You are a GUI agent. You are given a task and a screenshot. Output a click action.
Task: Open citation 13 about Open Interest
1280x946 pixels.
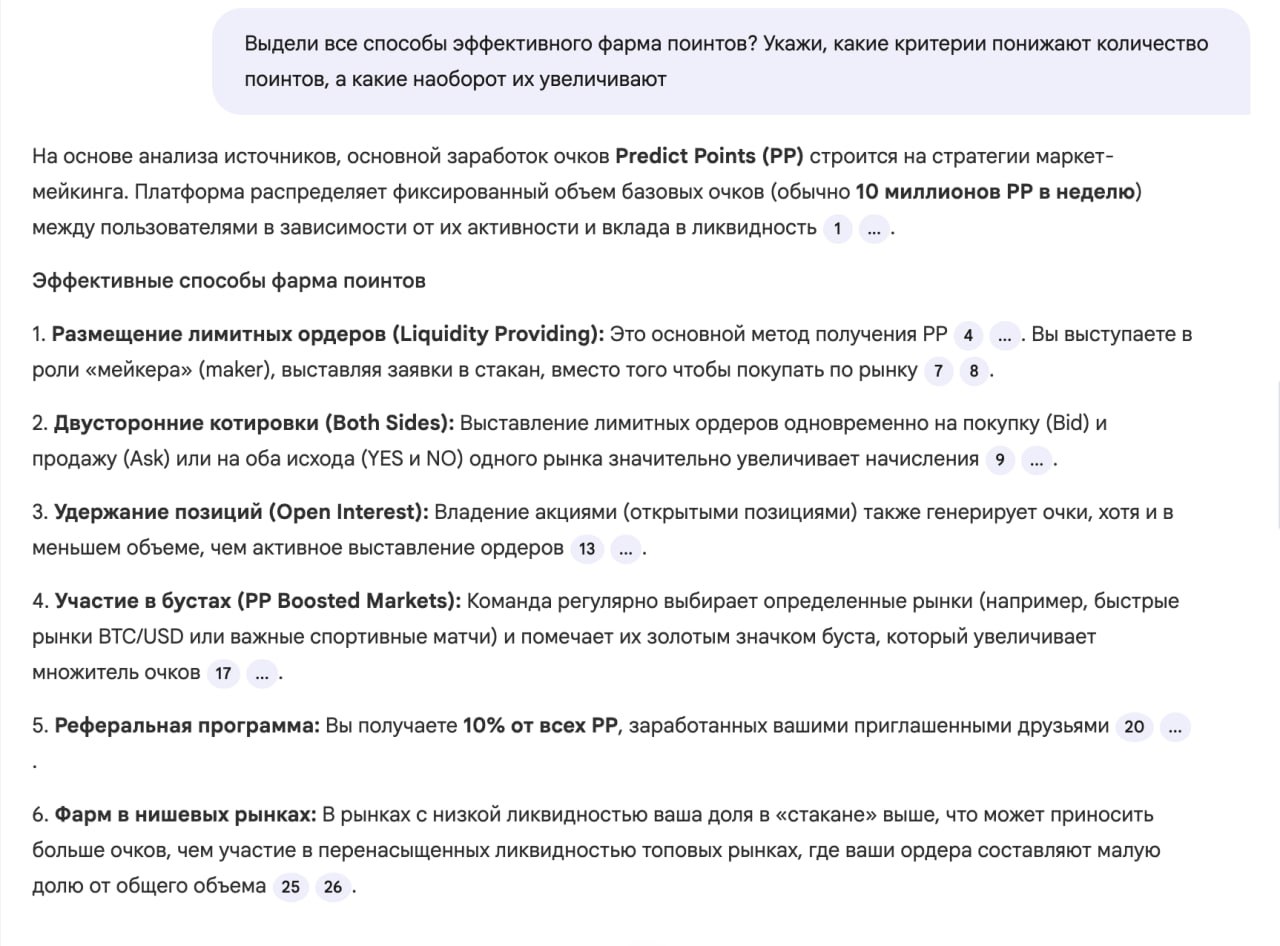[587, 549]
